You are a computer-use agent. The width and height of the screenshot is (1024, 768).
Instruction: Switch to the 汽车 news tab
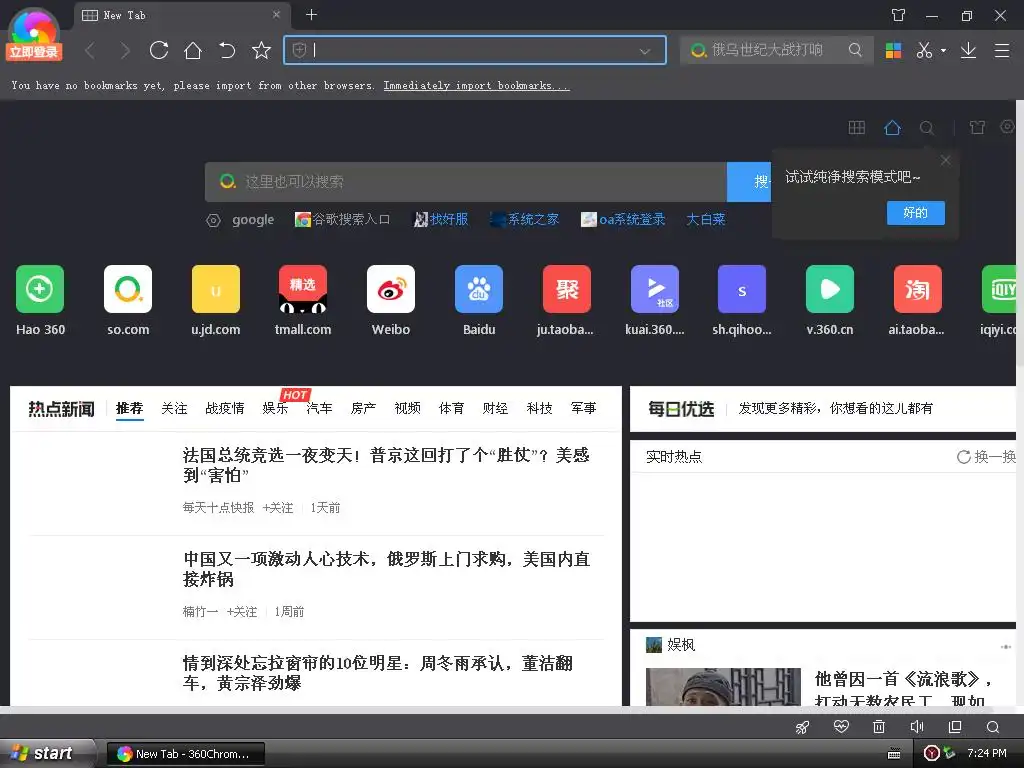pos(319,408)
